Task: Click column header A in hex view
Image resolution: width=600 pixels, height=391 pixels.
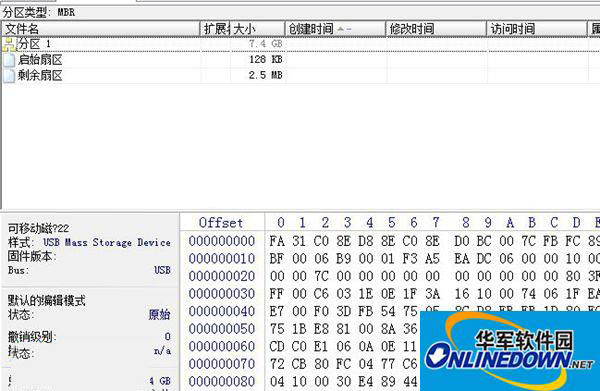Action: (510, 223)
